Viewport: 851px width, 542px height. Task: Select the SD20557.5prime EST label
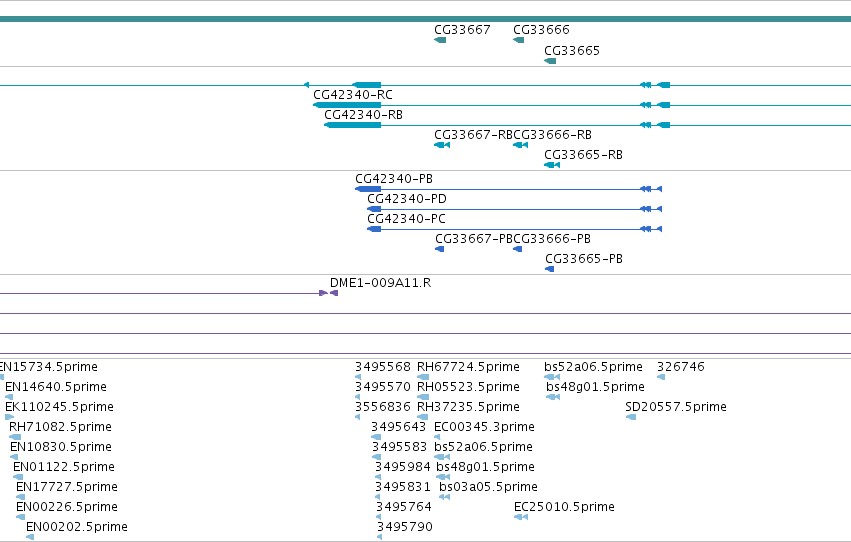coord(676,407)
